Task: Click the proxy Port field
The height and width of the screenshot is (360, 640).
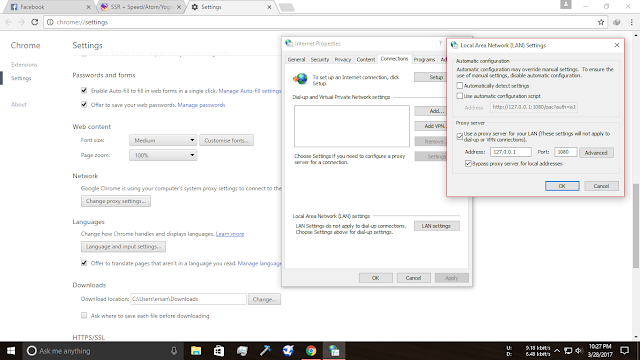Action: [x=565, y=152]
